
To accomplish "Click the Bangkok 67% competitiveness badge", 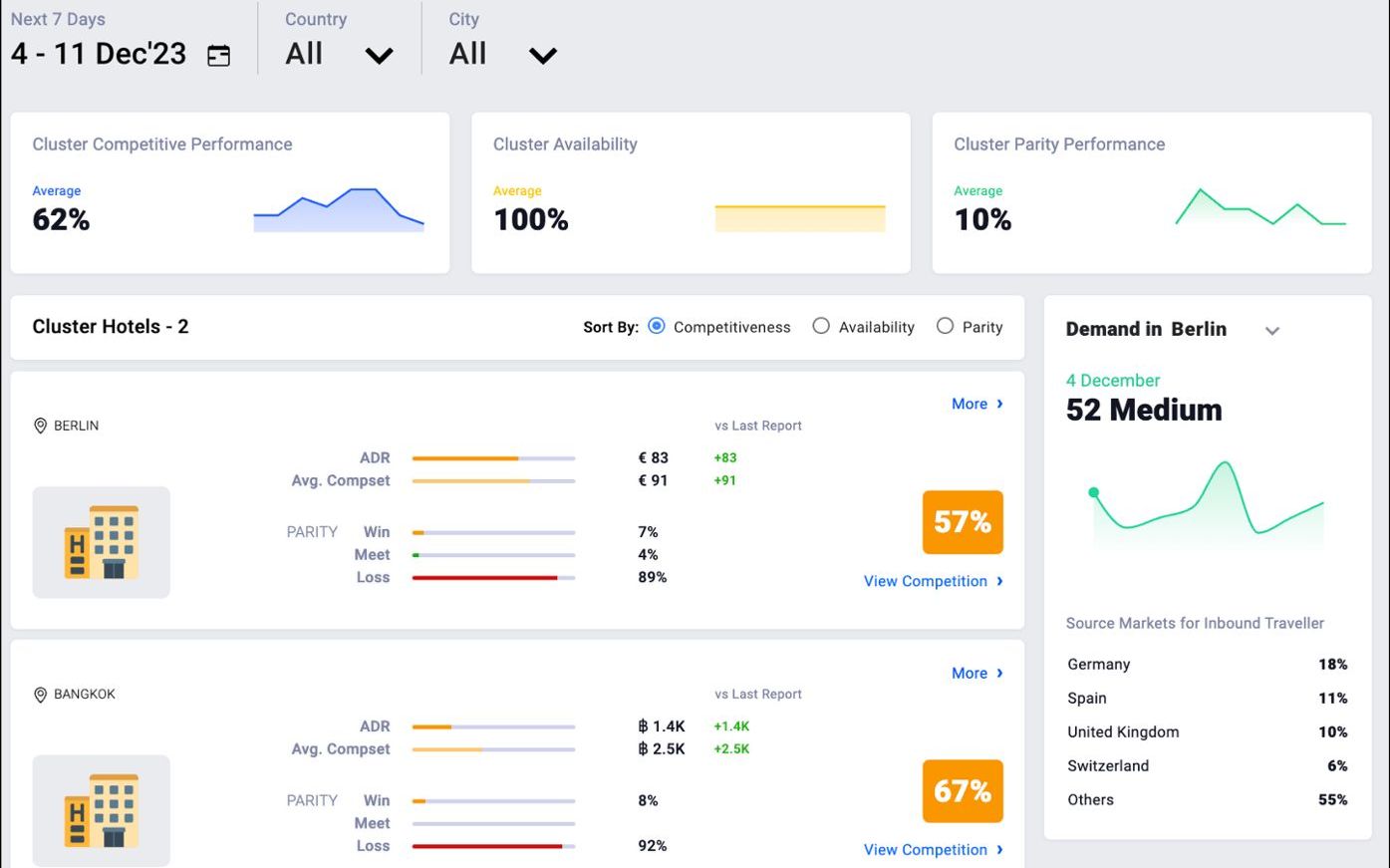I will tap(963, 791).
